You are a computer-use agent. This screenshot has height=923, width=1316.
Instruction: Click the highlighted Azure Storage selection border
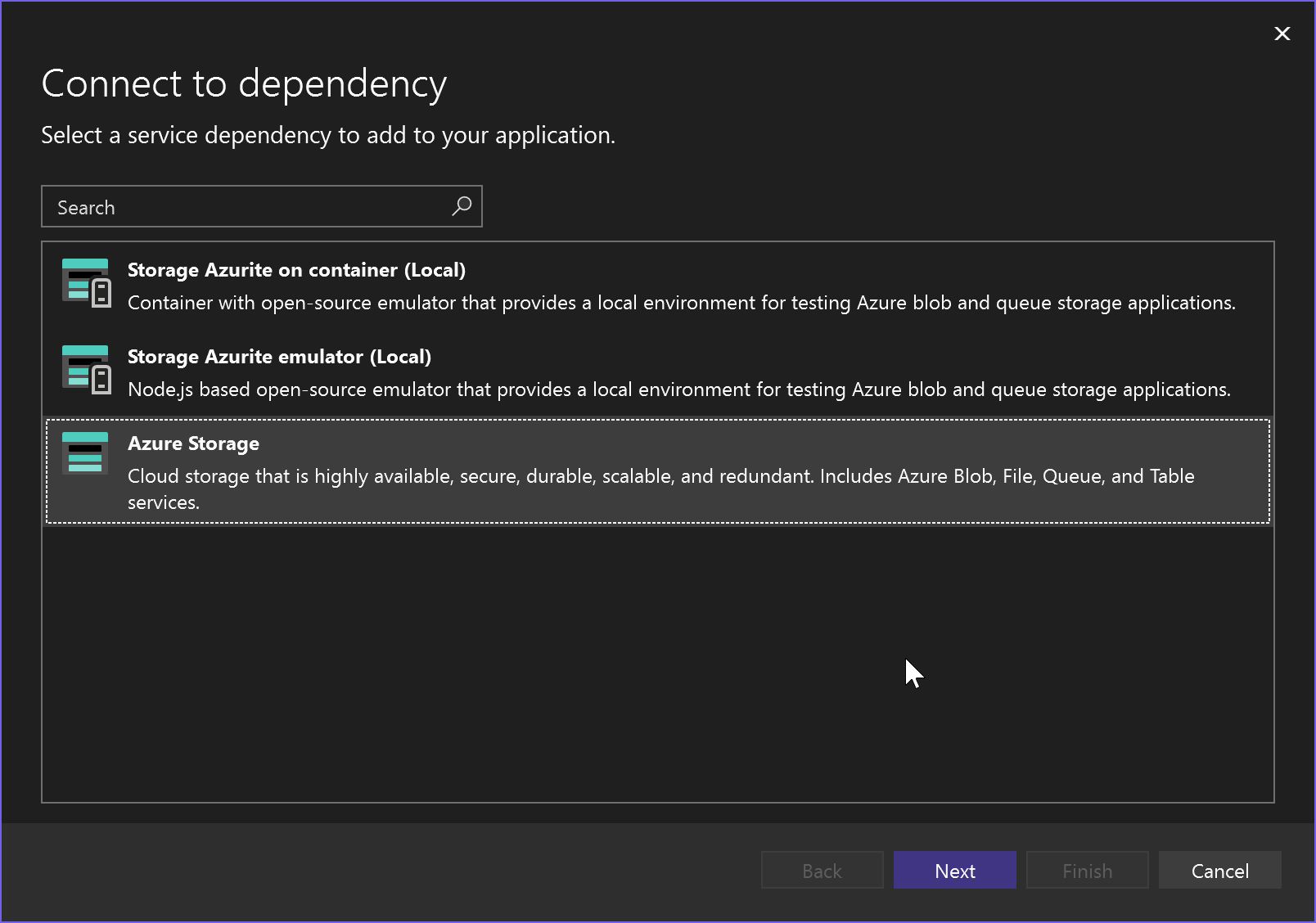[x=655, y=420]
